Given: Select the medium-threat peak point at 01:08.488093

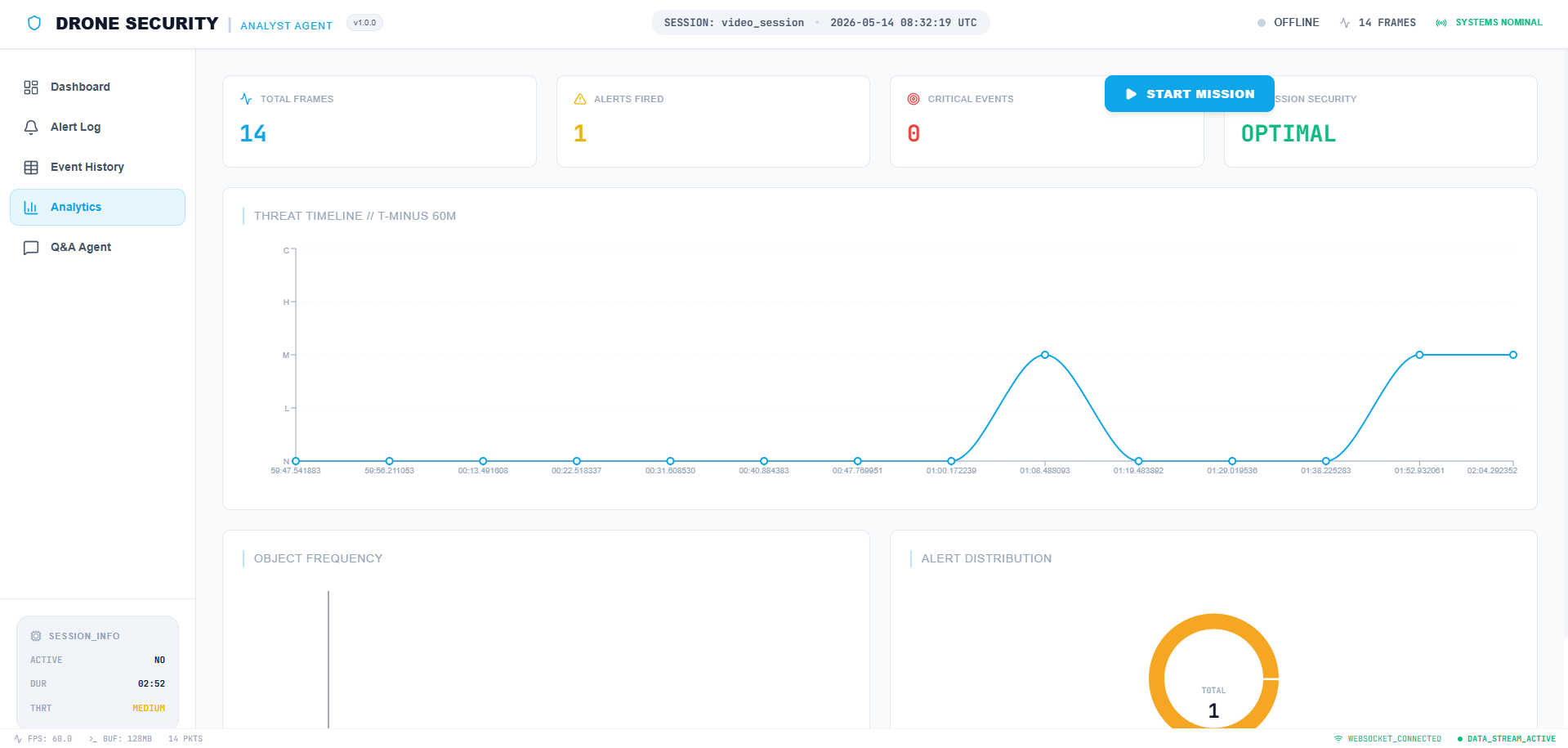Looking at the screenshot, I should [x=1045, y=355].
